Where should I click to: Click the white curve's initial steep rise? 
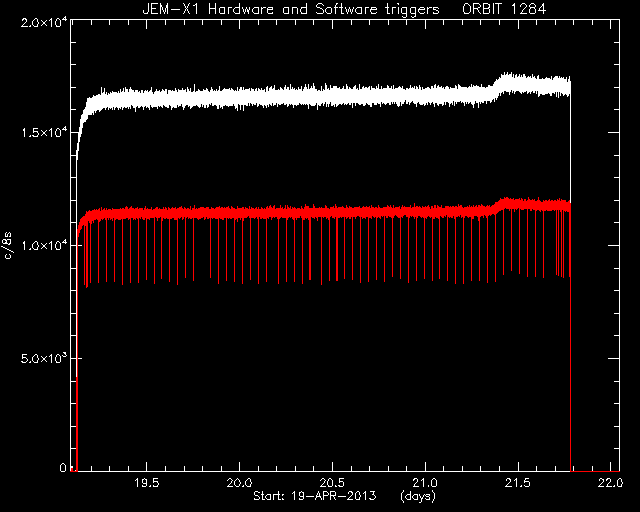point(81,131)
